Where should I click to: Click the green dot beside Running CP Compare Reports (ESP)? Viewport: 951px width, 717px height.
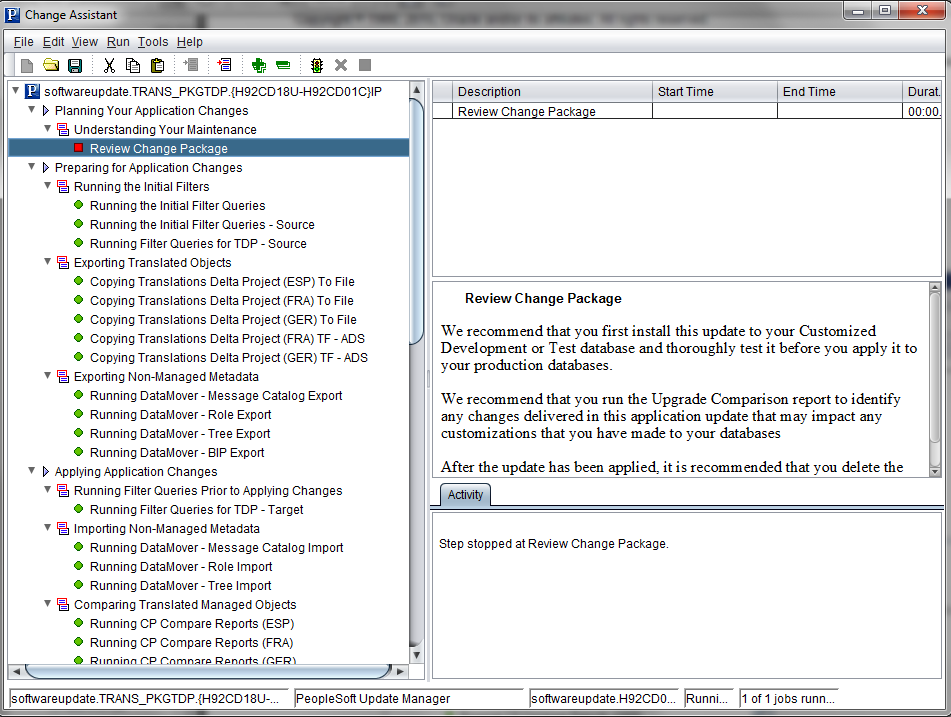pos(78,622)
